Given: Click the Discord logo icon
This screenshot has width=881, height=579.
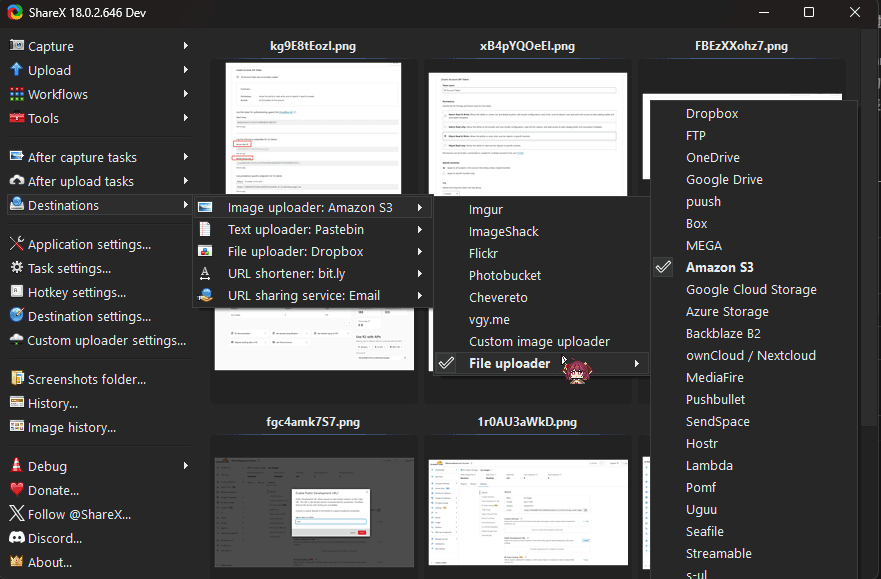Looking at the screenshot, I should tap(17, 538).
